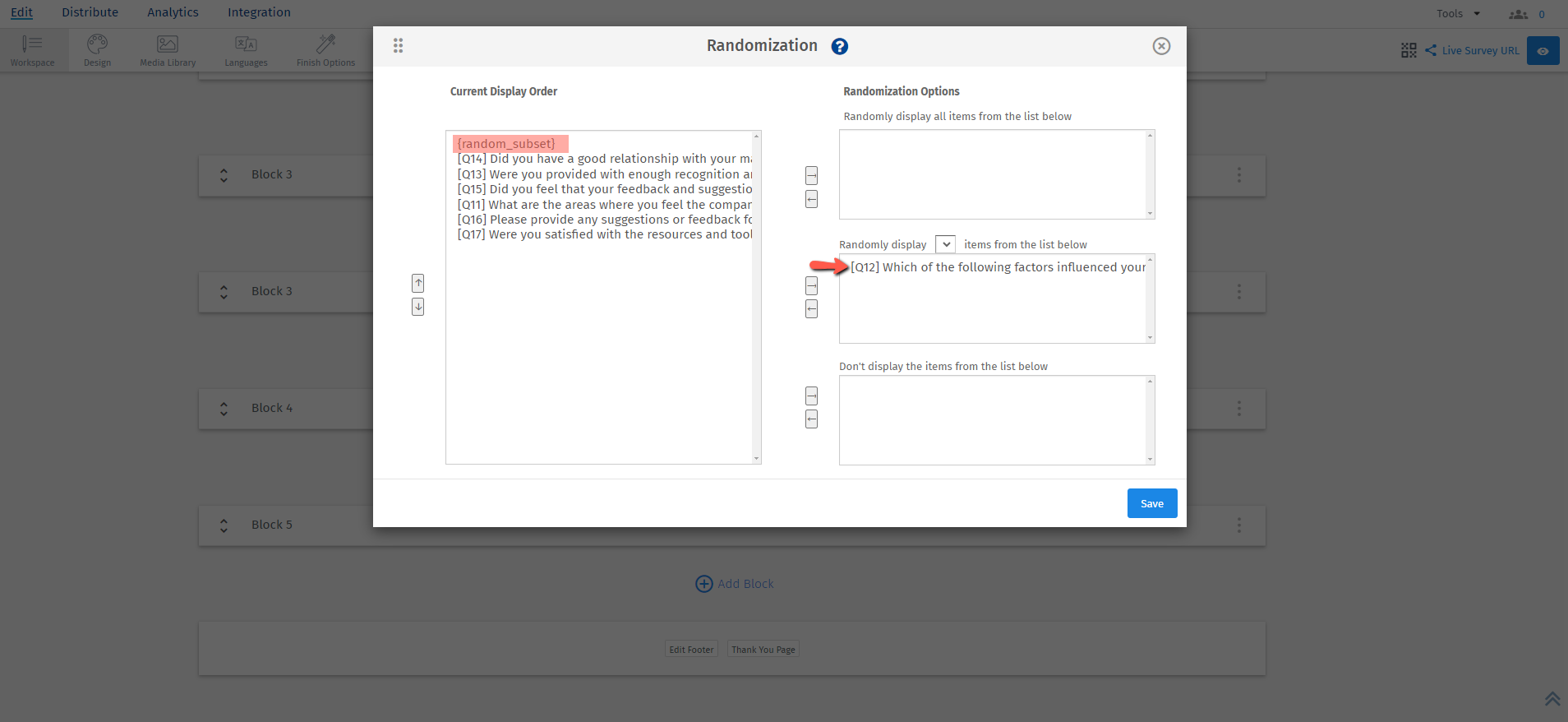Grab the dialog drag handle dots icon
1568x722 pixels.
tap(398, 45)
